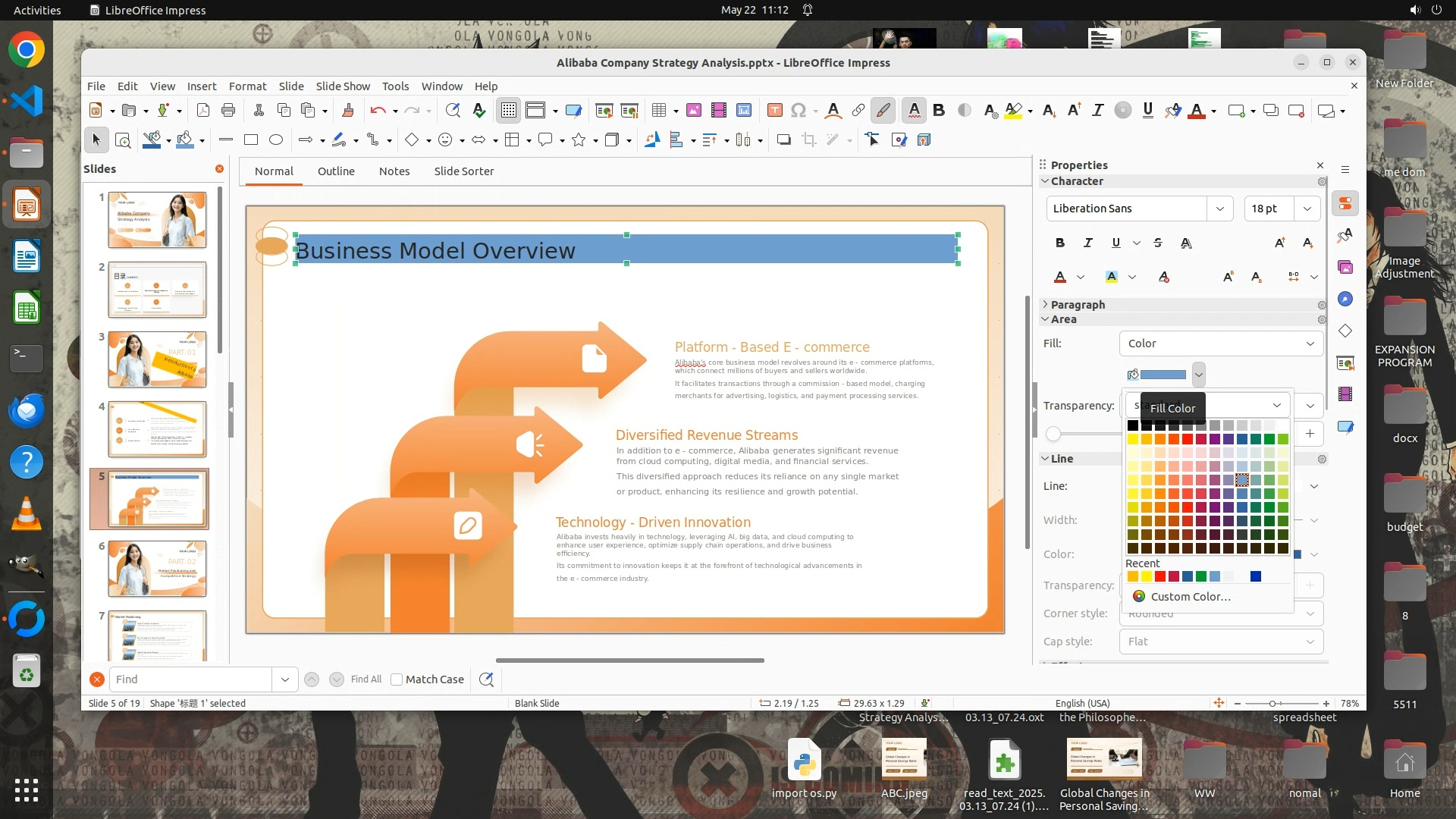Pick the black swatch in palette
1456x819 pixels.
click(x=1133, y=425)
